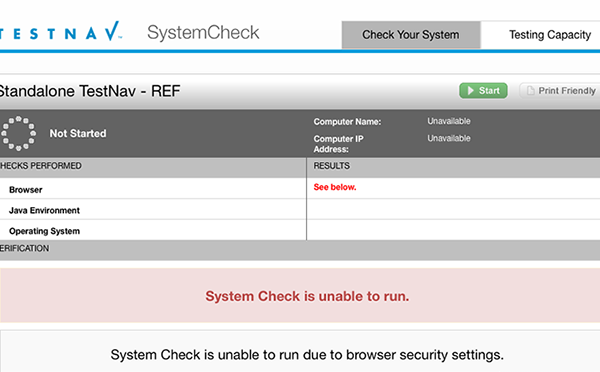Viewport: 600px width, 372px height.
Task: Open the Check Your System tab
Action: 411,35
